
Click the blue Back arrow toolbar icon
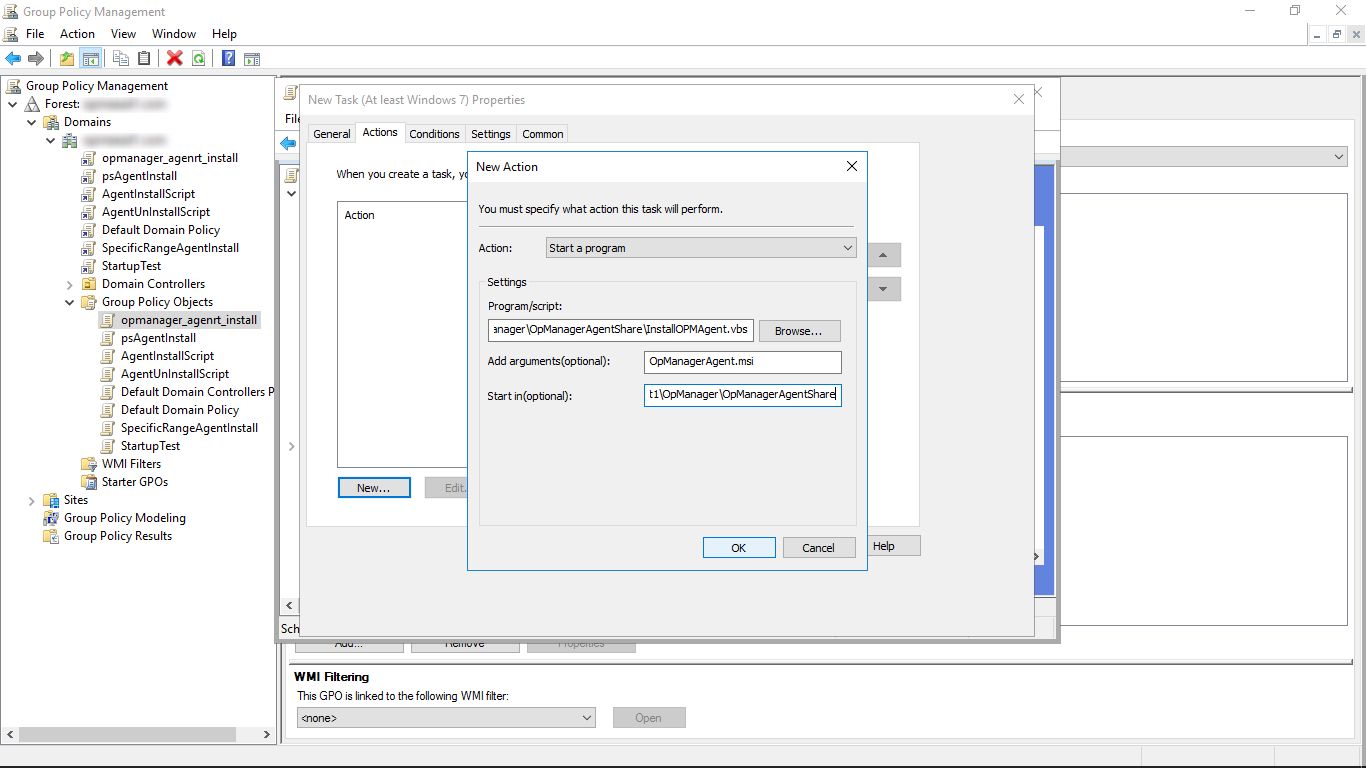click(13, 59)
